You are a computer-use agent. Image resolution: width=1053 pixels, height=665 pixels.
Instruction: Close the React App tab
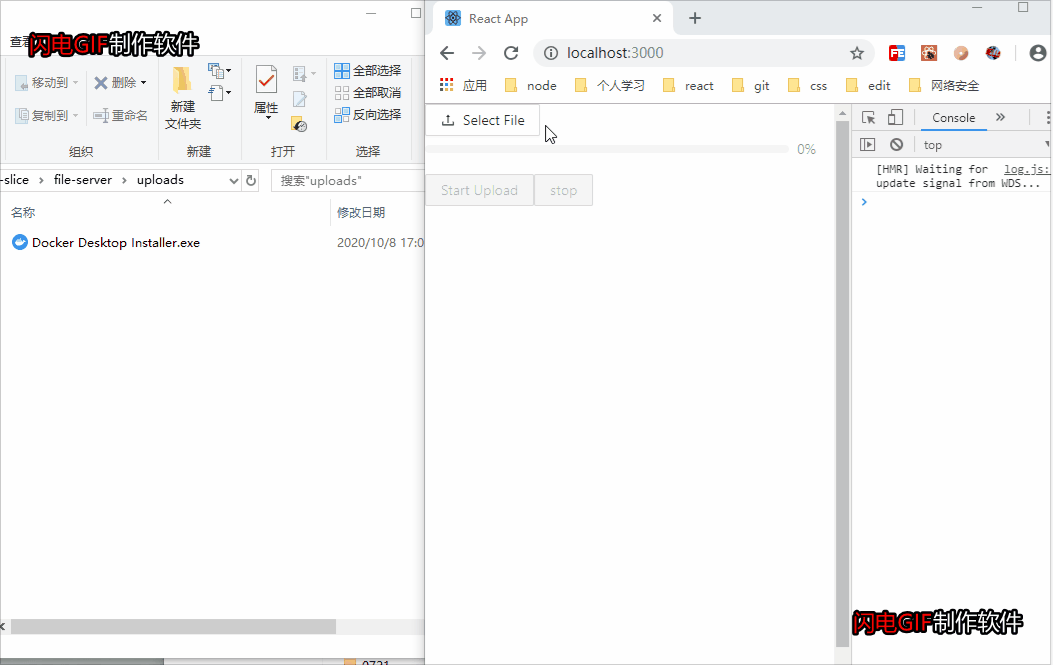click(657, 18)
